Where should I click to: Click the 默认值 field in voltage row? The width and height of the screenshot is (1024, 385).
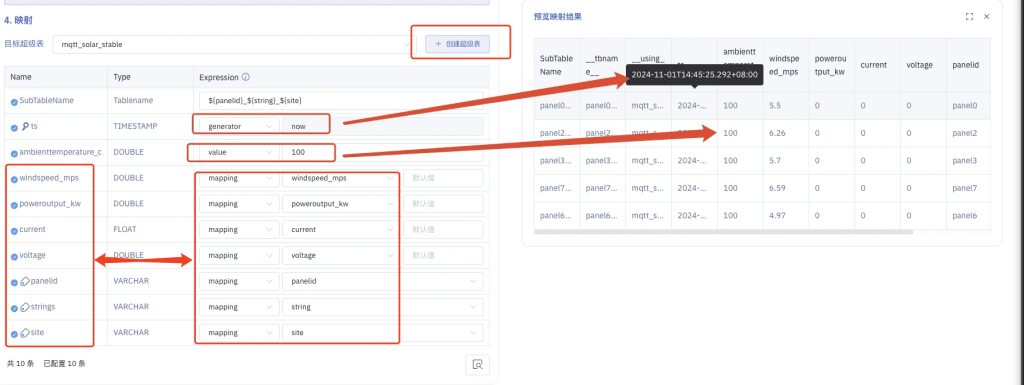[443, 256]
